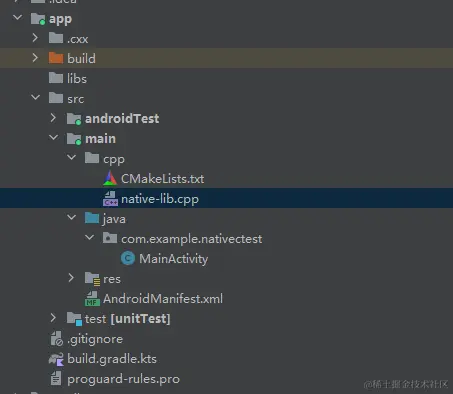The height and width of the screenshot is (394, 453).
Task: Expand the test [unitTest] folder chevron
Action: (x=53, y=318)
